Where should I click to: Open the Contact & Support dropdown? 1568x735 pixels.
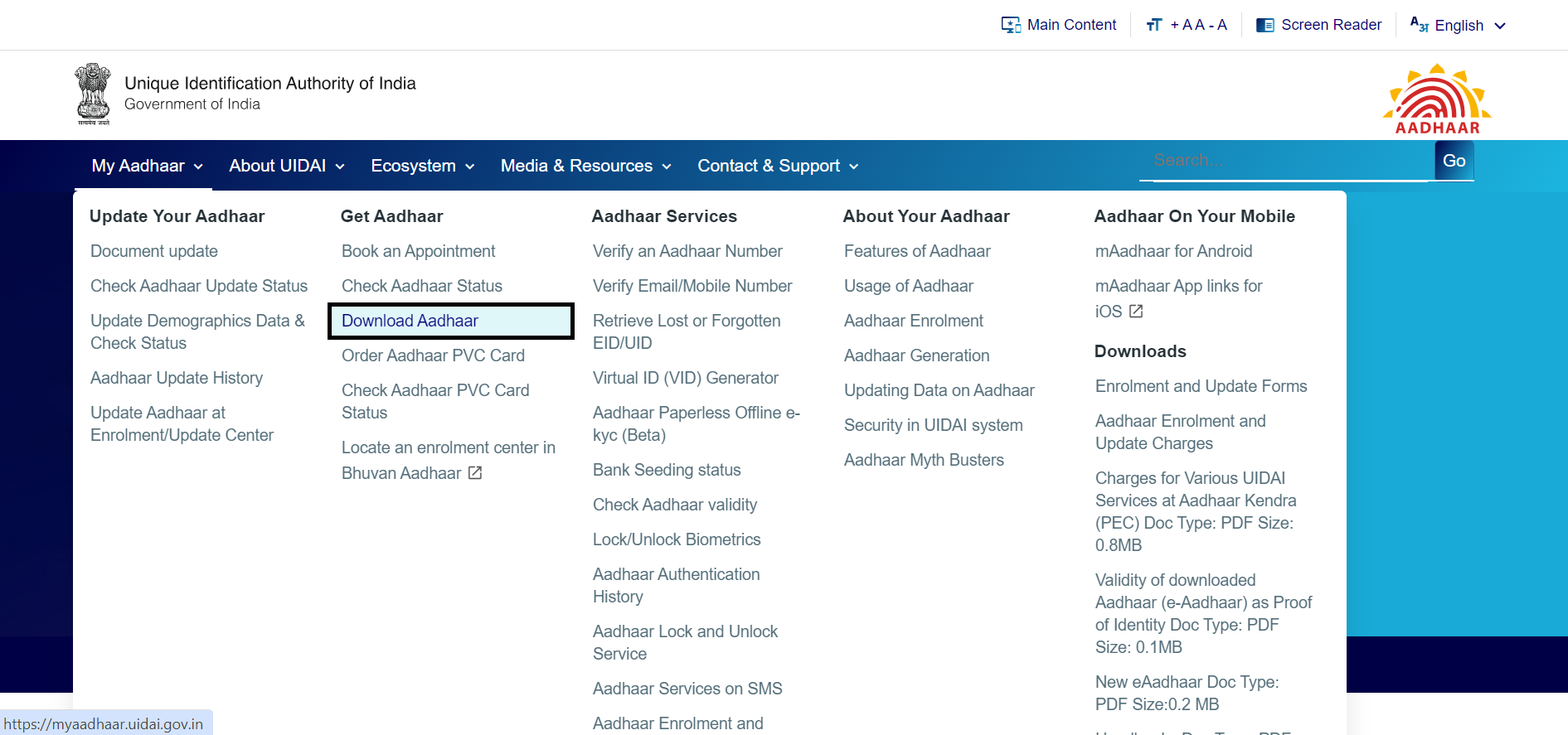777,166
